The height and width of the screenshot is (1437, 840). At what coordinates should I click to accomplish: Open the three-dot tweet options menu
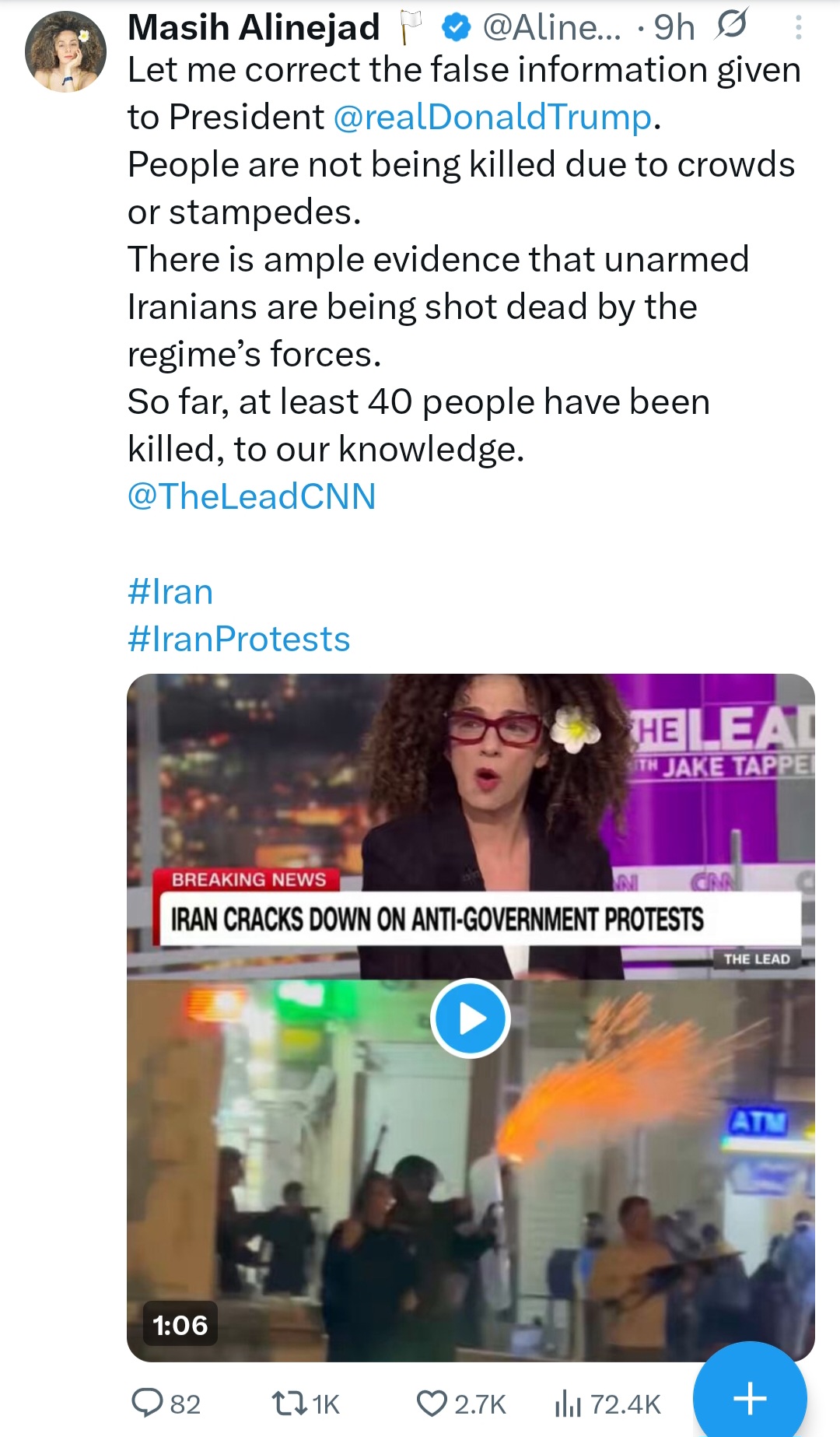point(798,29)
